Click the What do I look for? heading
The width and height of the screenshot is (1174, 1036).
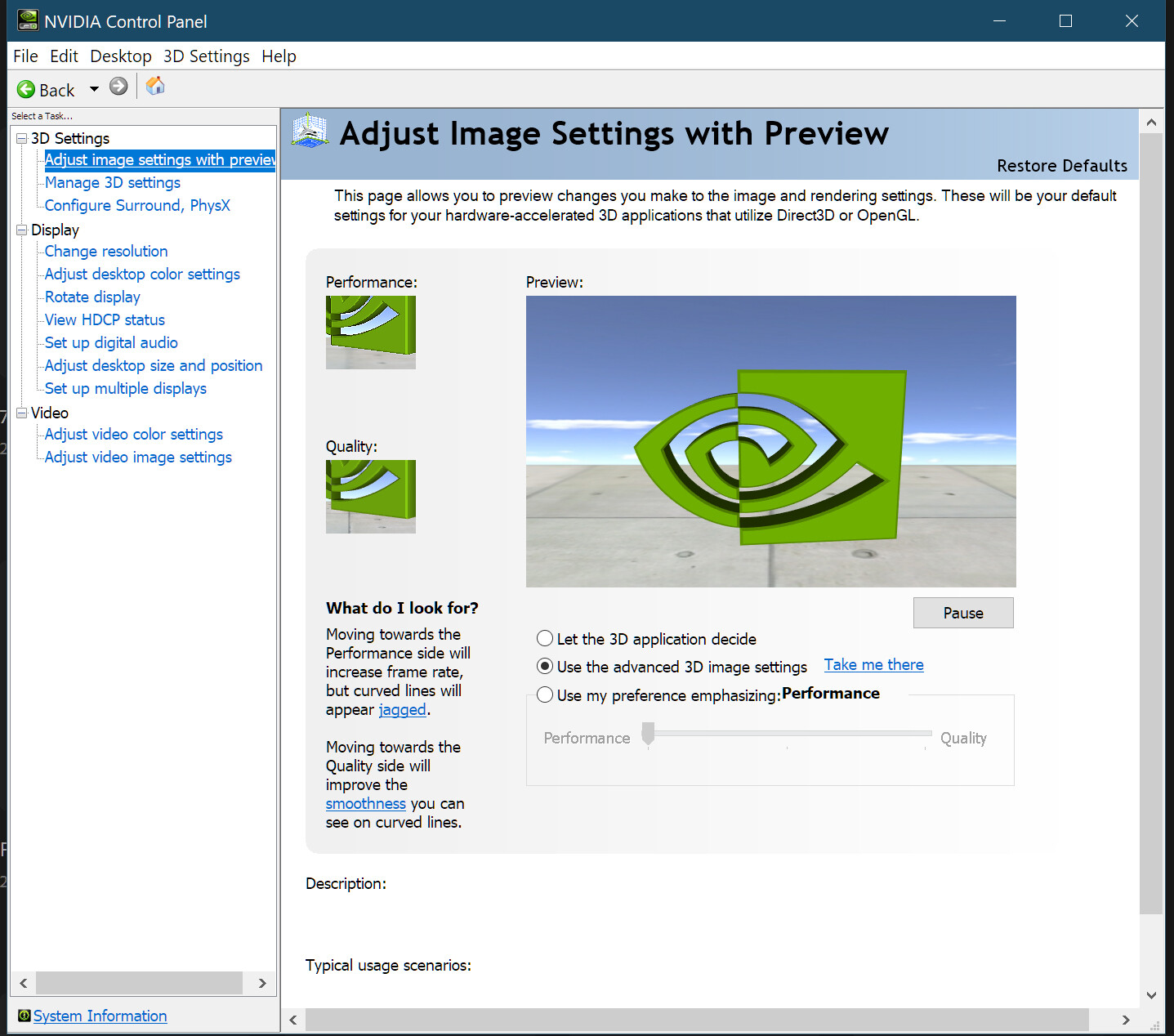click(402, 608)
